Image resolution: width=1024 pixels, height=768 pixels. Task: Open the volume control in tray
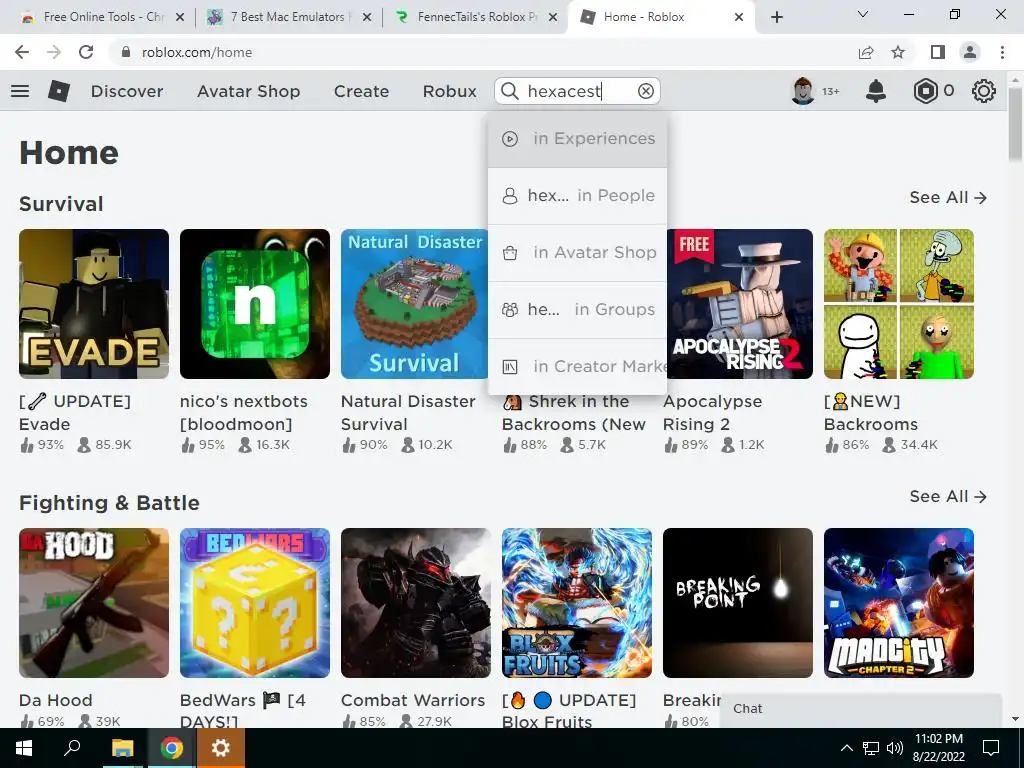click(x=895, y=748)
